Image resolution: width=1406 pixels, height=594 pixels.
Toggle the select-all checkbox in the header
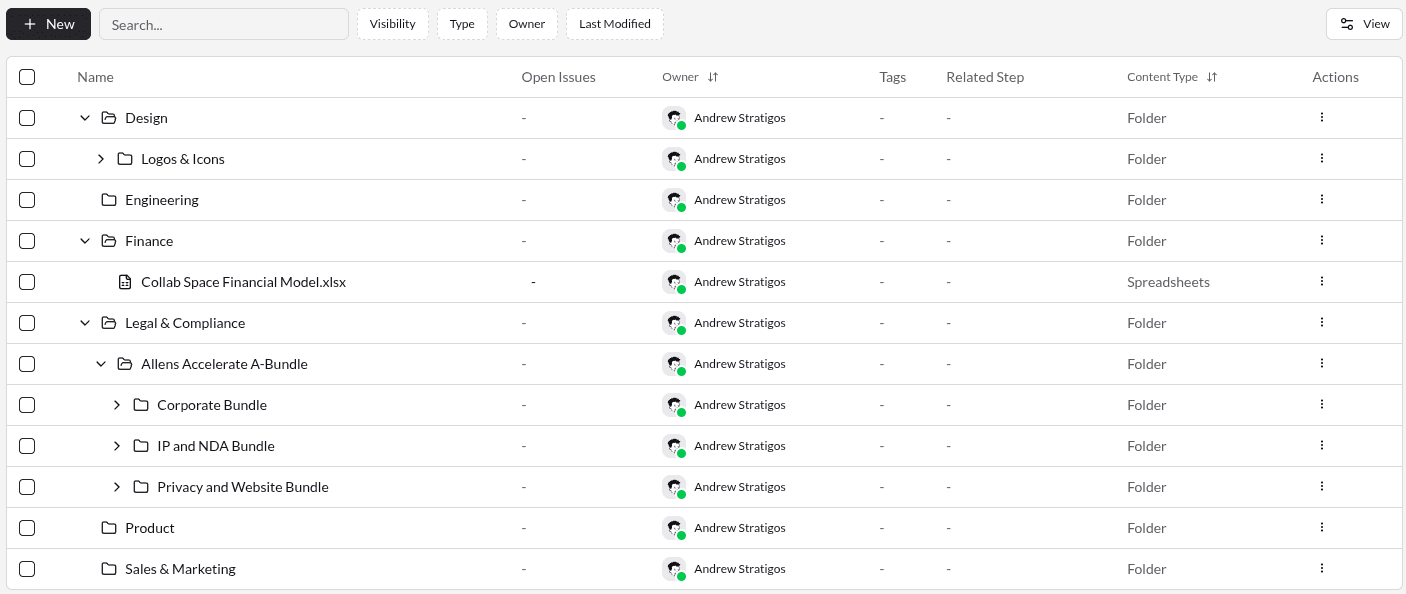[27, 77]
